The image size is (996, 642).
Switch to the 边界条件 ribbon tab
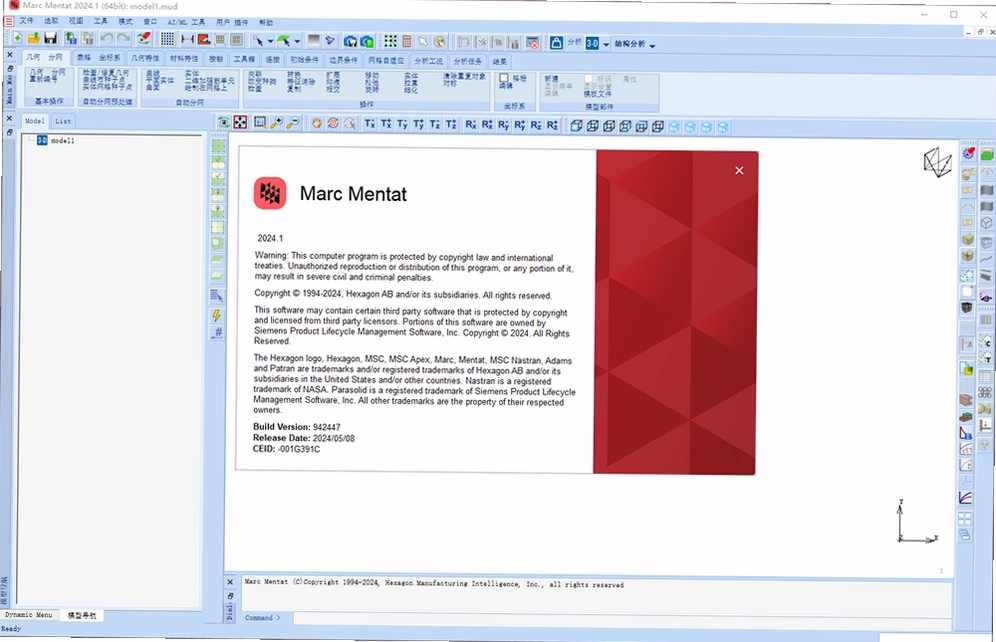(343, 60)
